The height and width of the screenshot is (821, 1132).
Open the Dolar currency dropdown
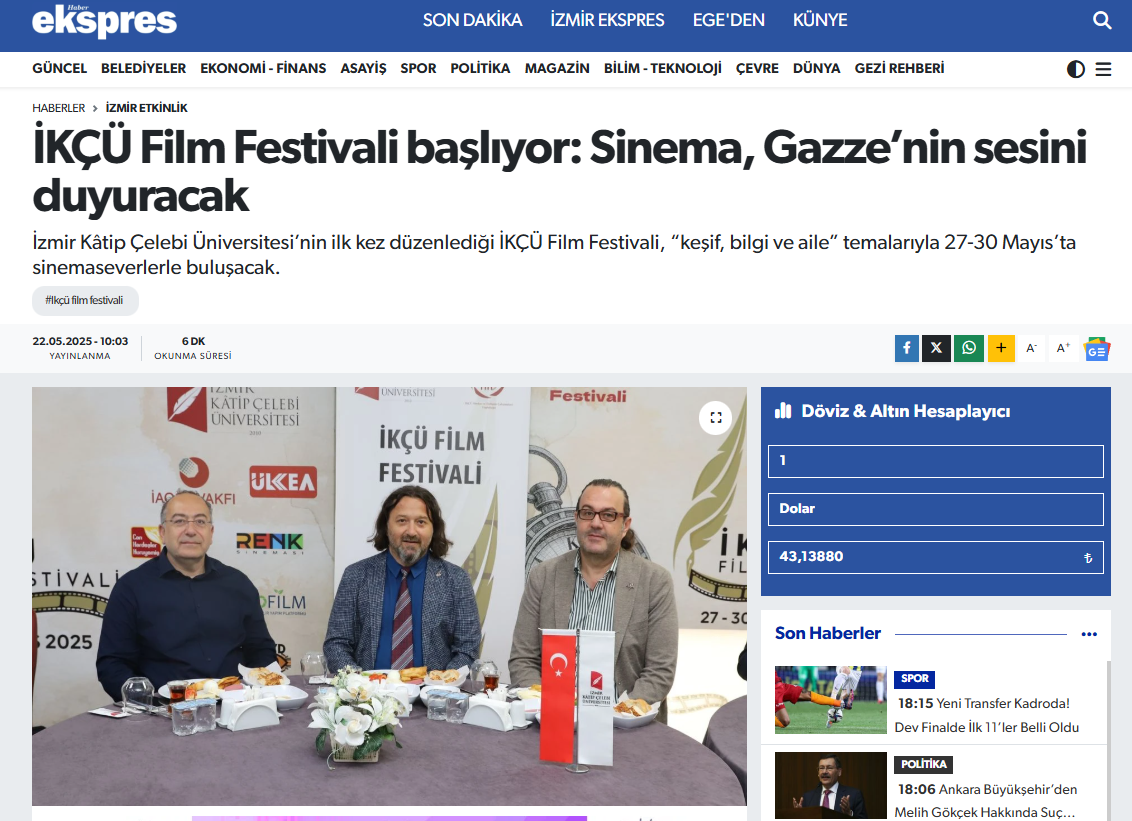click(936, 509)
